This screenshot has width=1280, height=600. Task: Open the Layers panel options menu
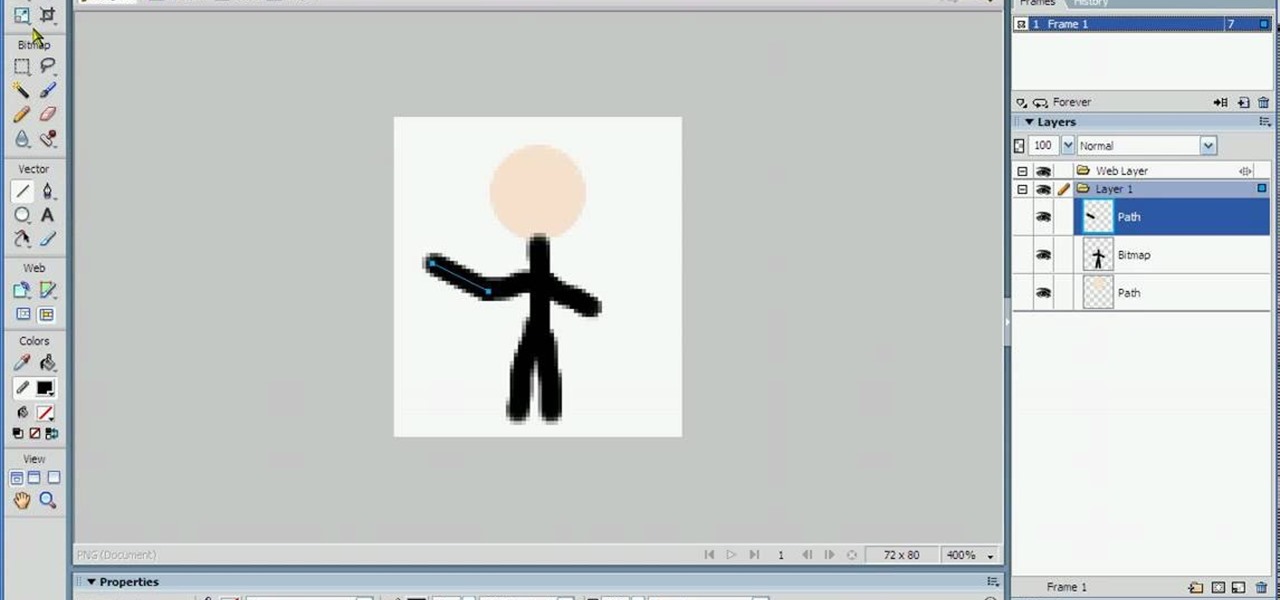click(1264, 122)
